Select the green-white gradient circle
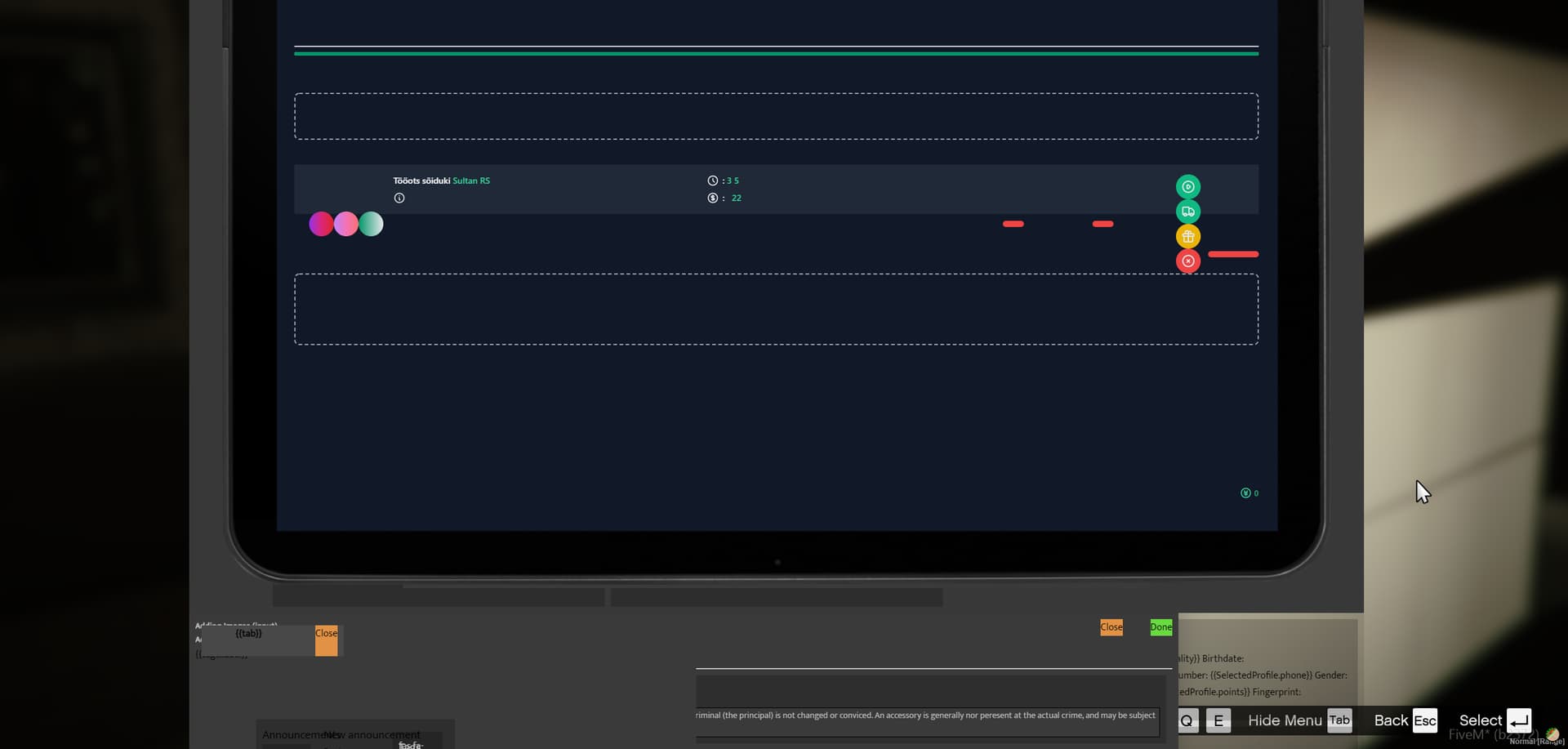The height and width of the screenshot is (749, 1568). 372,224
